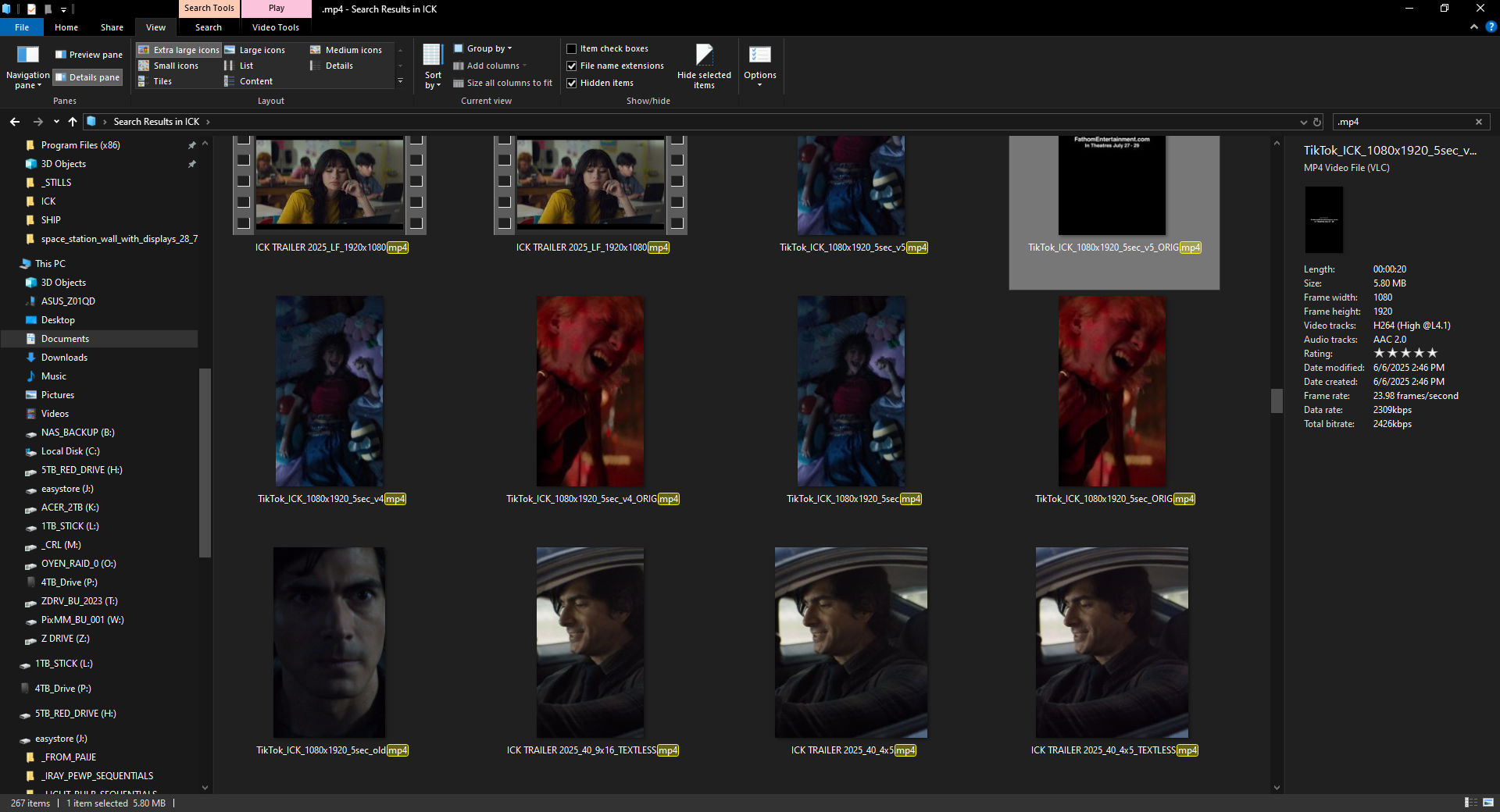The image size is (1500, 812).
Task: Switch layout to Details view
Action: tap(332, 66)
